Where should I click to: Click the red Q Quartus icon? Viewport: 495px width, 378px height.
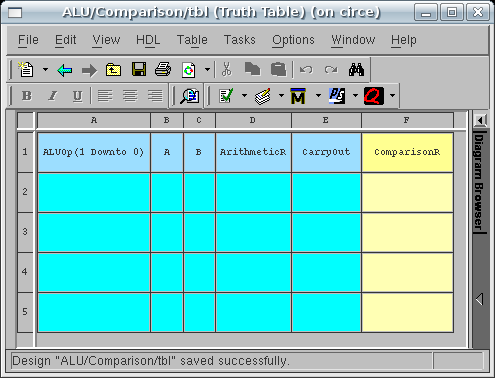click(374, 96)
